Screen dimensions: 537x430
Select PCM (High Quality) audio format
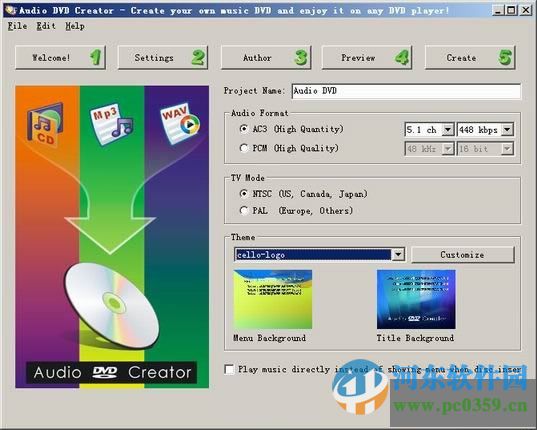point(289,148)
